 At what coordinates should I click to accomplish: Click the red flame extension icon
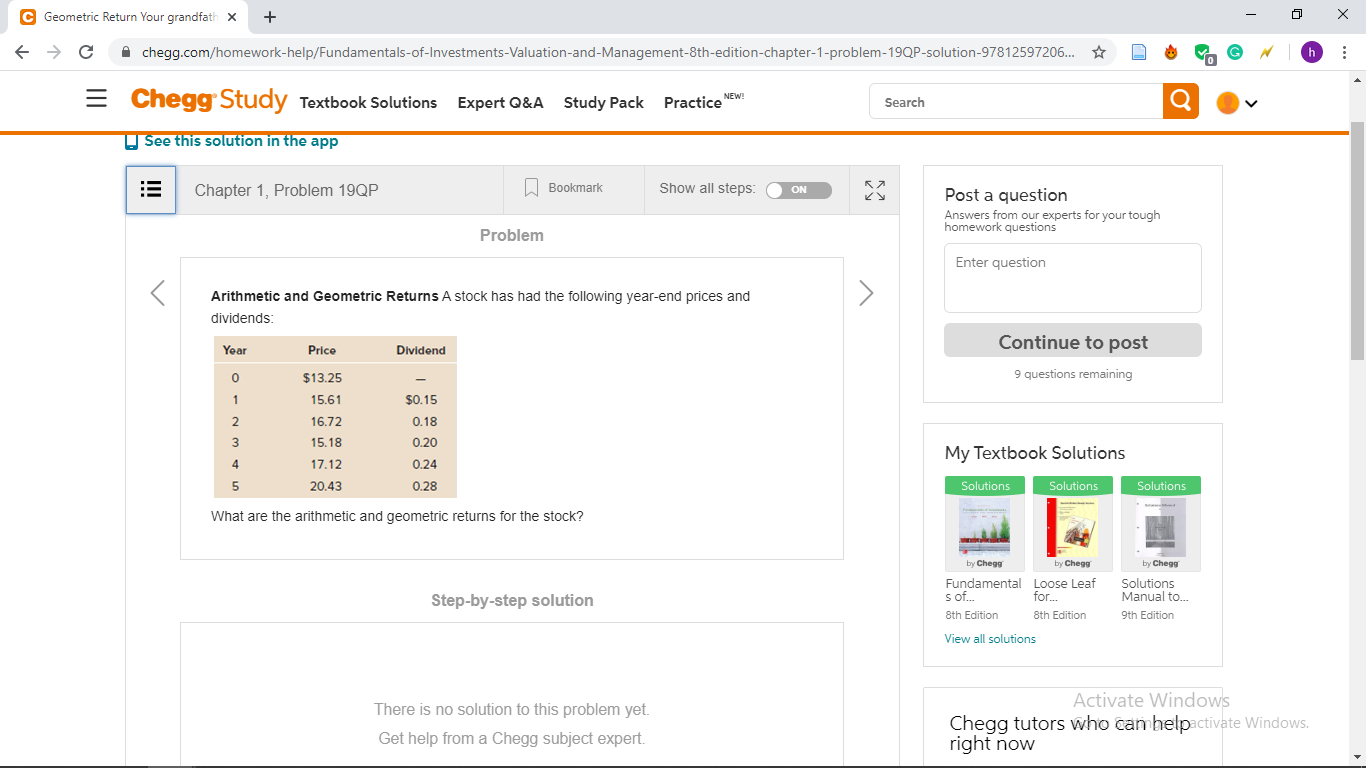click(x=1171, y=52)
